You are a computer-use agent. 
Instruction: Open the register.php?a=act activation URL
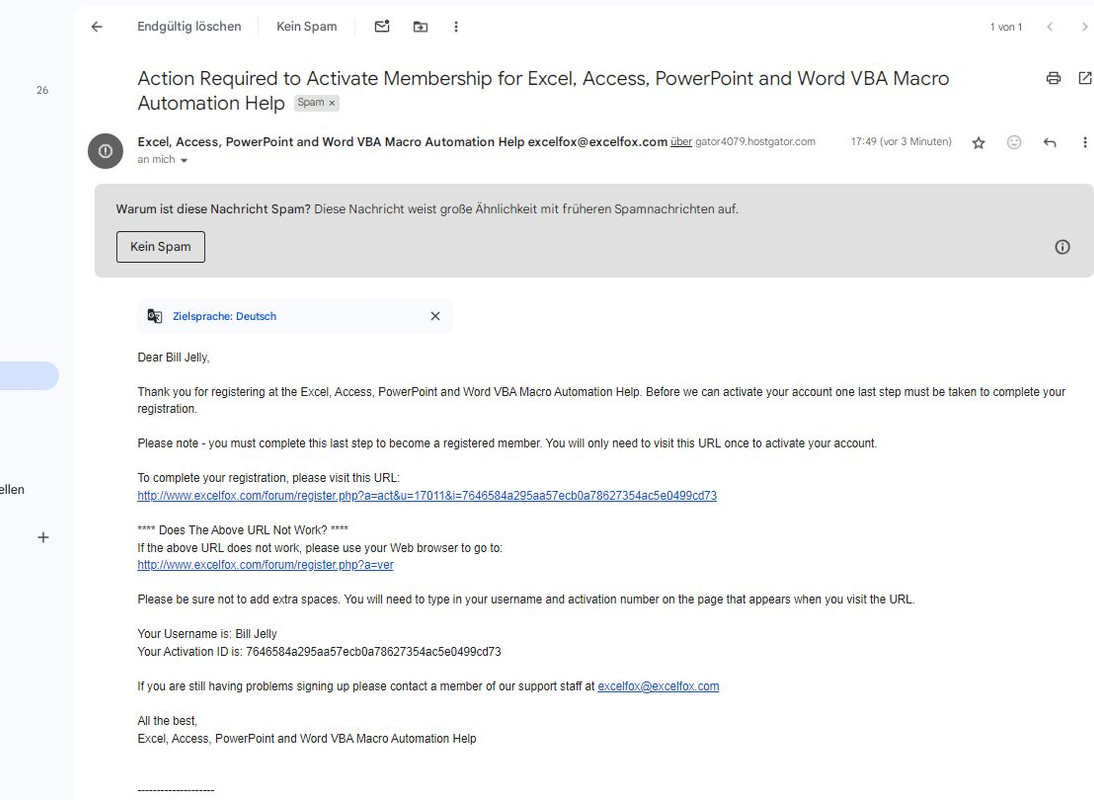pos(427,496)
